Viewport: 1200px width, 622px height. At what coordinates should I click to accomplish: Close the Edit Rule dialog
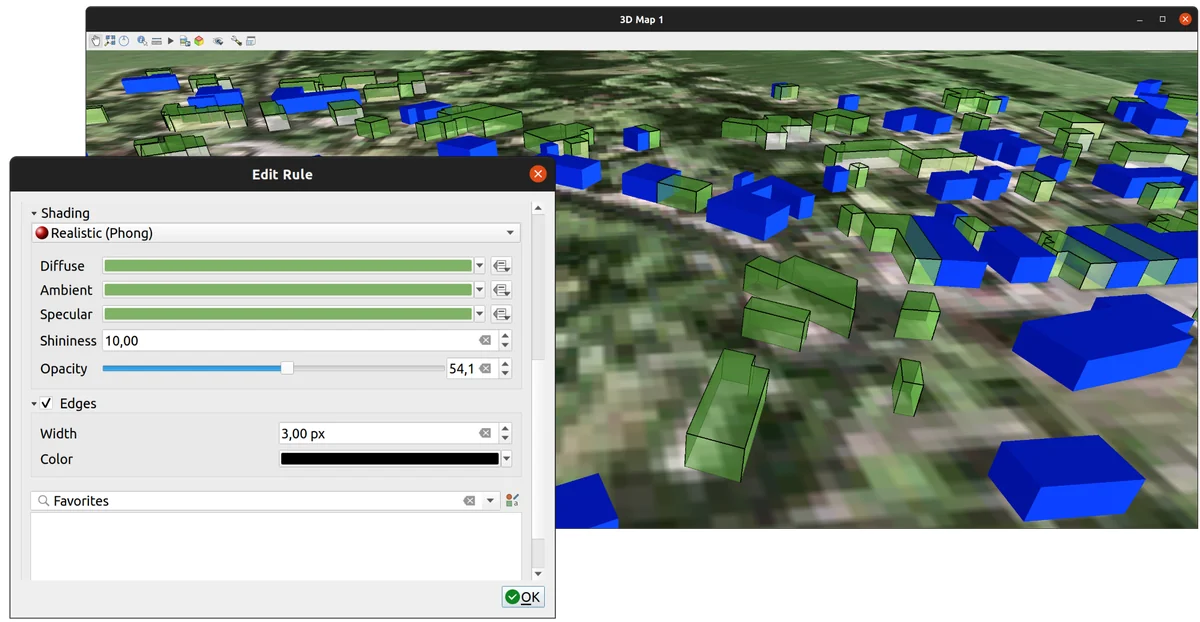pos(538,174)
